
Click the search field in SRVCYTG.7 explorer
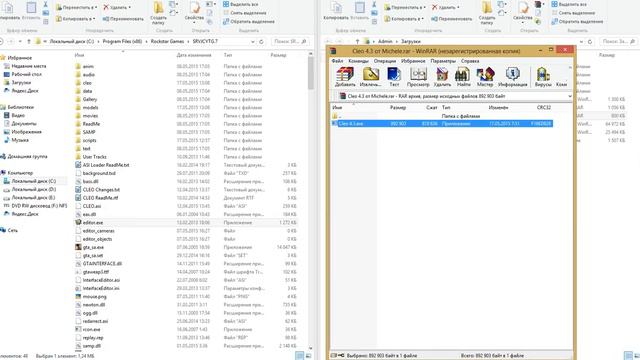click(x=290, y=42)
